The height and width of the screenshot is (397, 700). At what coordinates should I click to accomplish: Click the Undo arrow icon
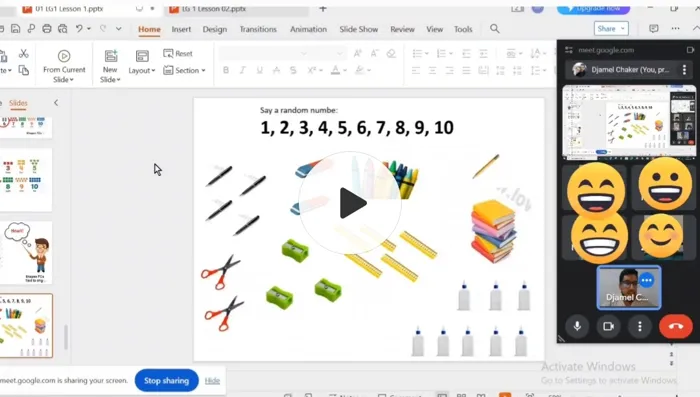(x=79, y=29)
